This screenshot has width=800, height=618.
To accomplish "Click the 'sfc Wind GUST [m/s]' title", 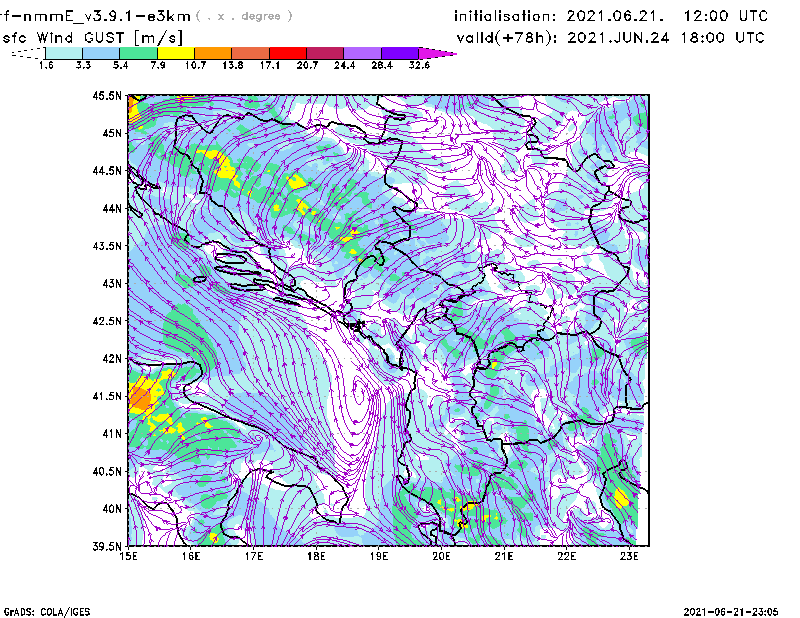I will (x=92, y=38).
